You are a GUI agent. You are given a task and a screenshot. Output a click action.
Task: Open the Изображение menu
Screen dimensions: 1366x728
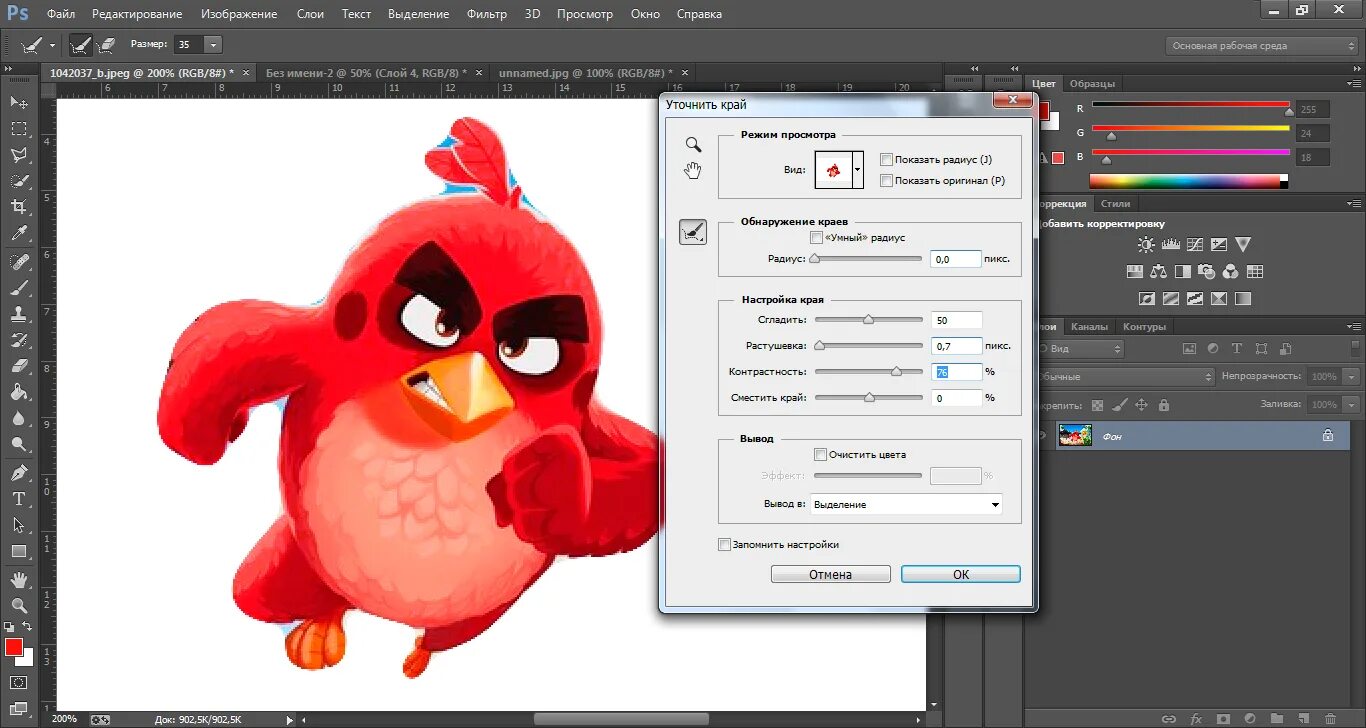click(x=239, y=14)
